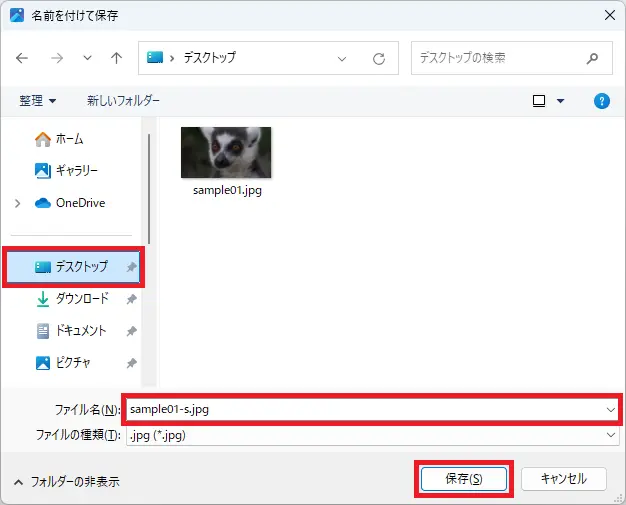
Task: Click 新しいフォルダー to create folder
Action: pos(123,101)
